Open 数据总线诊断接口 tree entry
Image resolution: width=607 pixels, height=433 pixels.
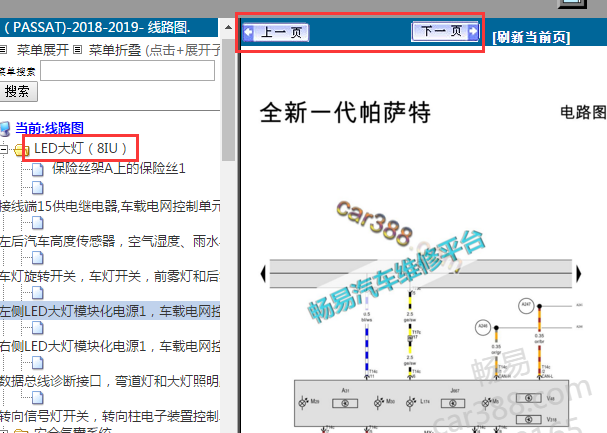[x=110, y=381]
